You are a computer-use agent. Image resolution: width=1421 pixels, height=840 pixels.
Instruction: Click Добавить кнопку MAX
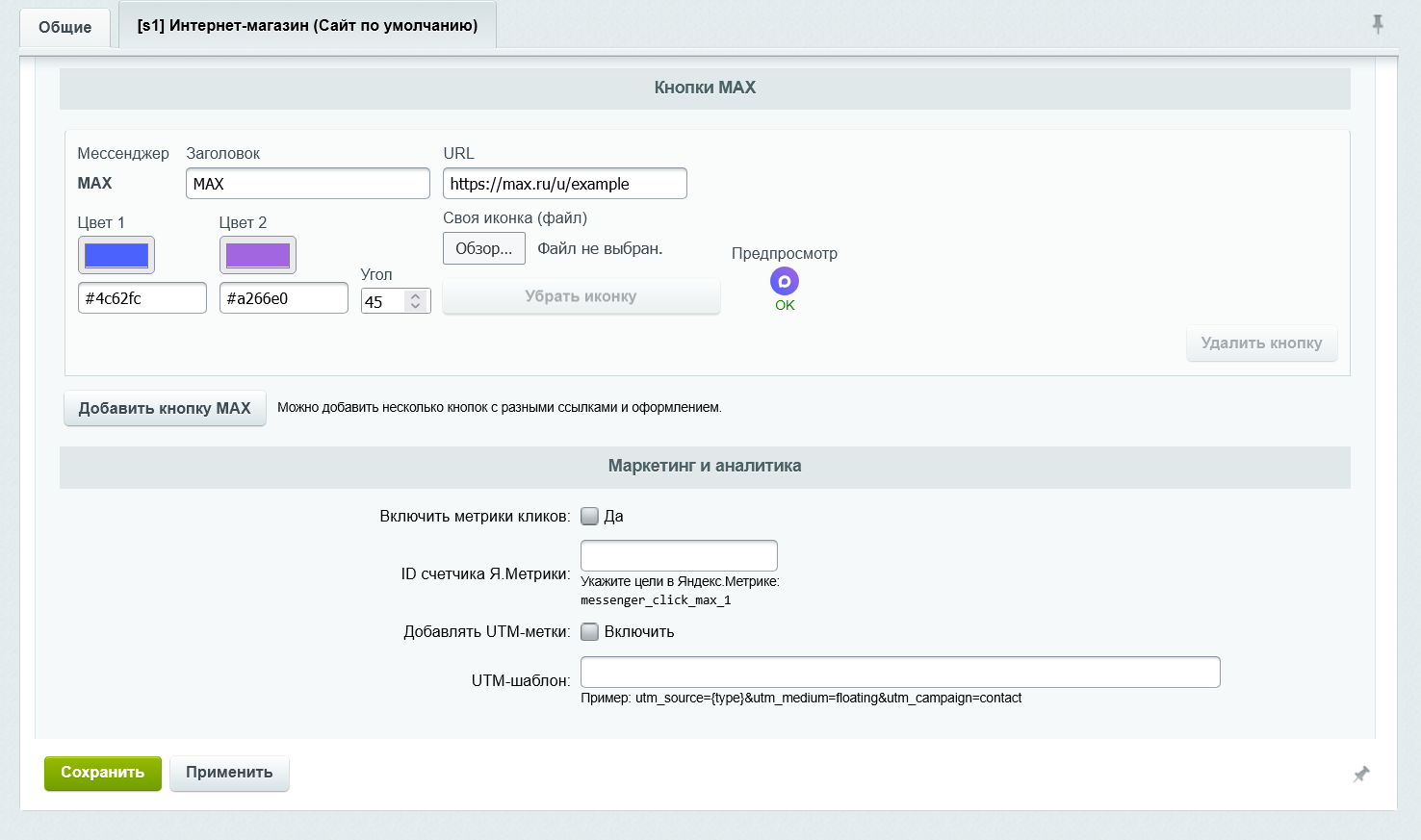point(165,408)
